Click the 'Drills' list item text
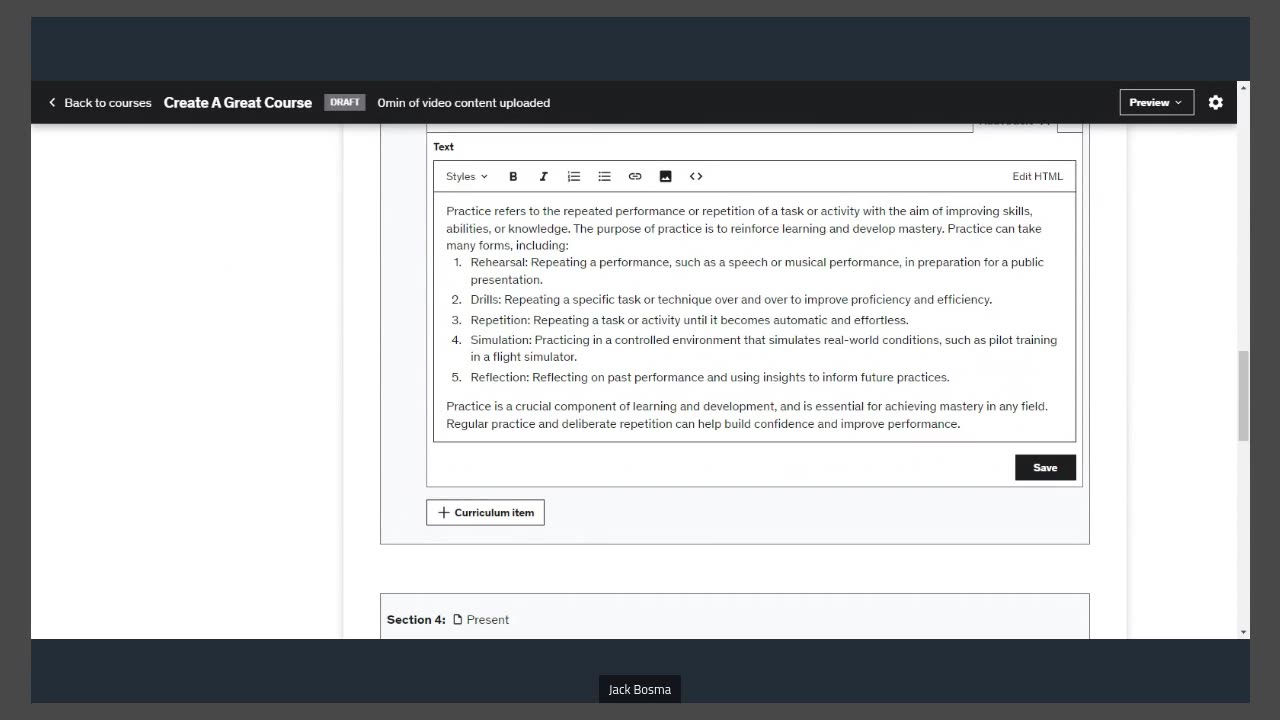1280x720 pixels. (x=731, y=299)
